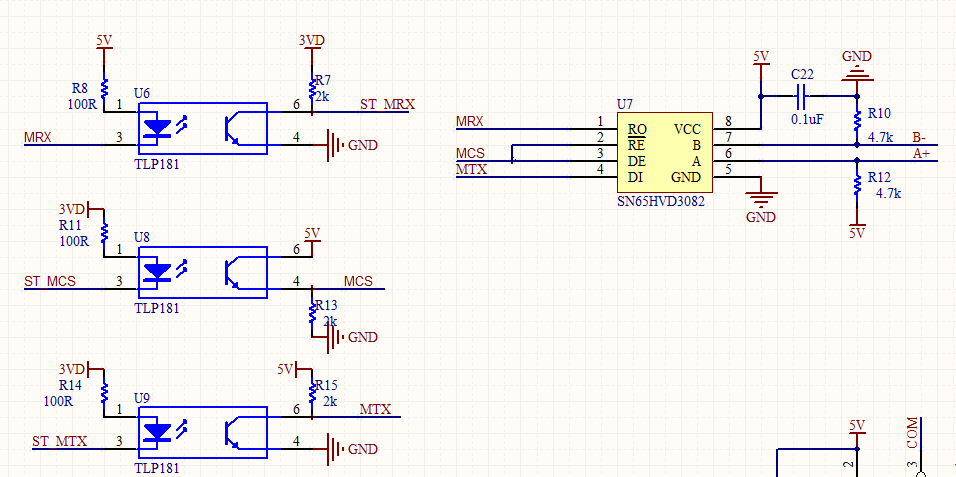Image resolution: width=956 pixels, height=477 pixels.
Task: Click the ST_MRX net label
Action: (x=387, y=104)
